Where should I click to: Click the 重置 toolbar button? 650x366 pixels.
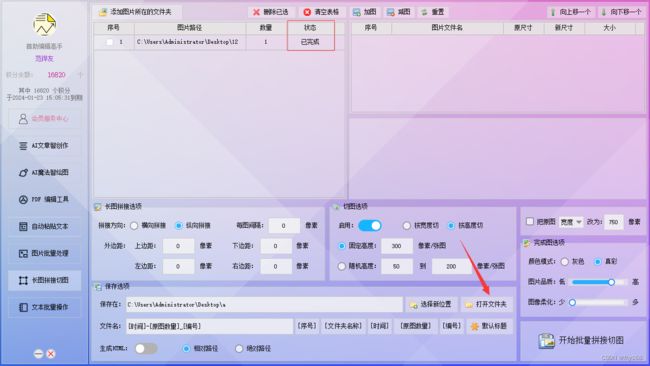(x=433, y=12)
